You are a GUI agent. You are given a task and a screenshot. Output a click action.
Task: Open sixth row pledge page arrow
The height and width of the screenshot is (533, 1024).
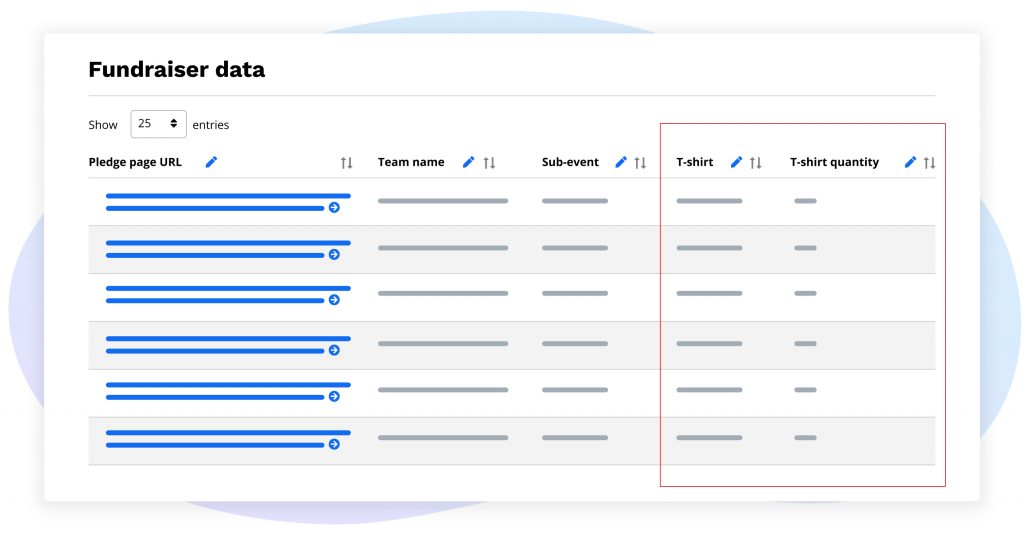click(334, 444)
